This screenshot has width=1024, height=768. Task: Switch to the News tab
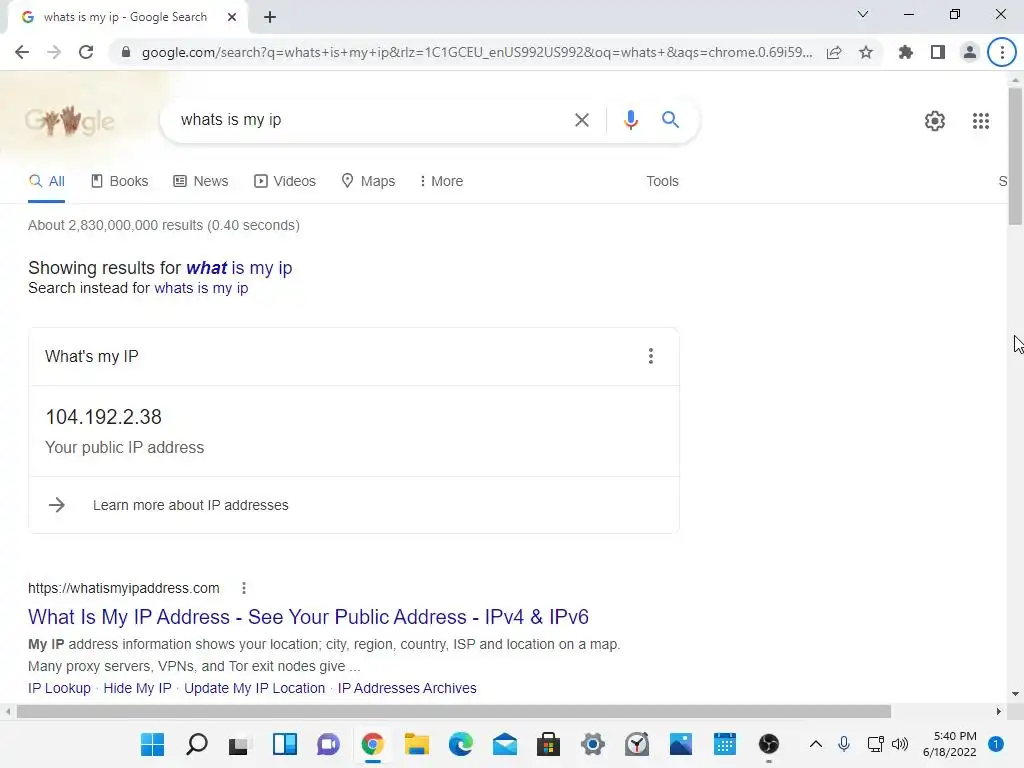(201, 181)
